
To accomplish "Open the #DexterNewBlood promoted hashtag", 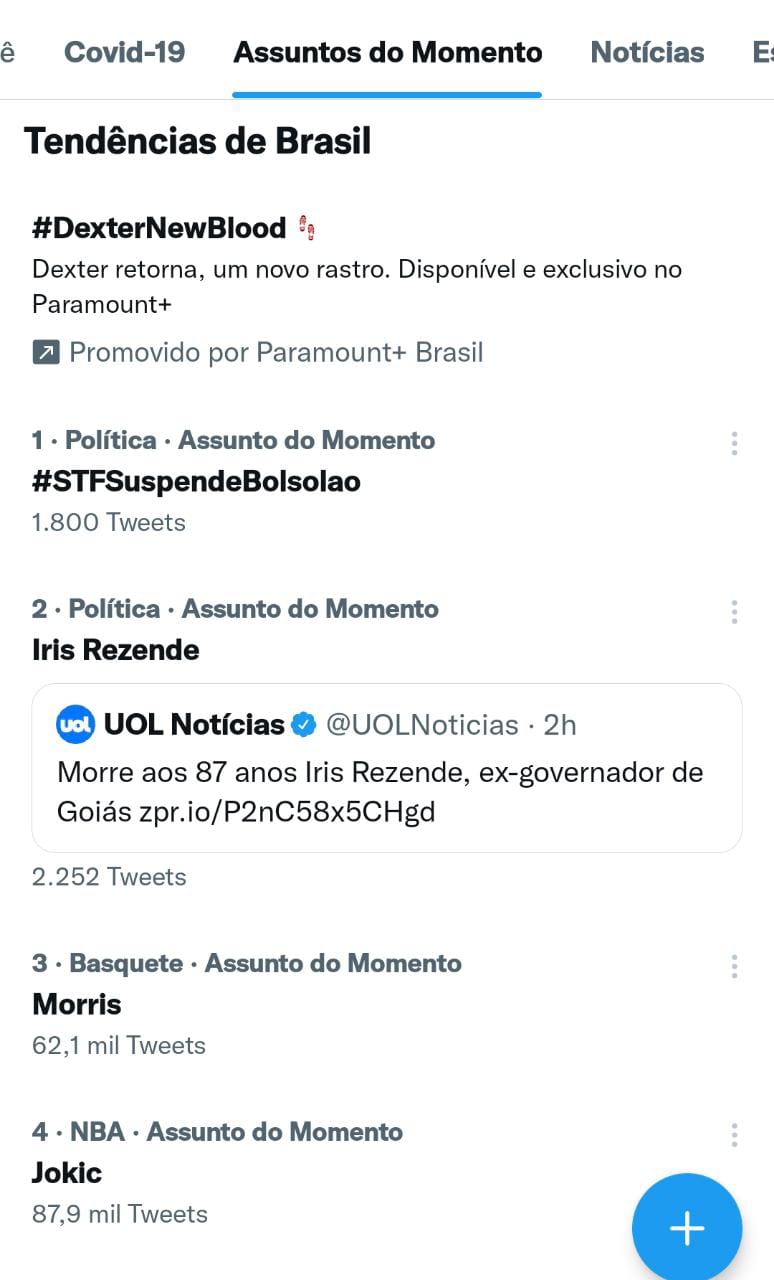I will 159,228.
